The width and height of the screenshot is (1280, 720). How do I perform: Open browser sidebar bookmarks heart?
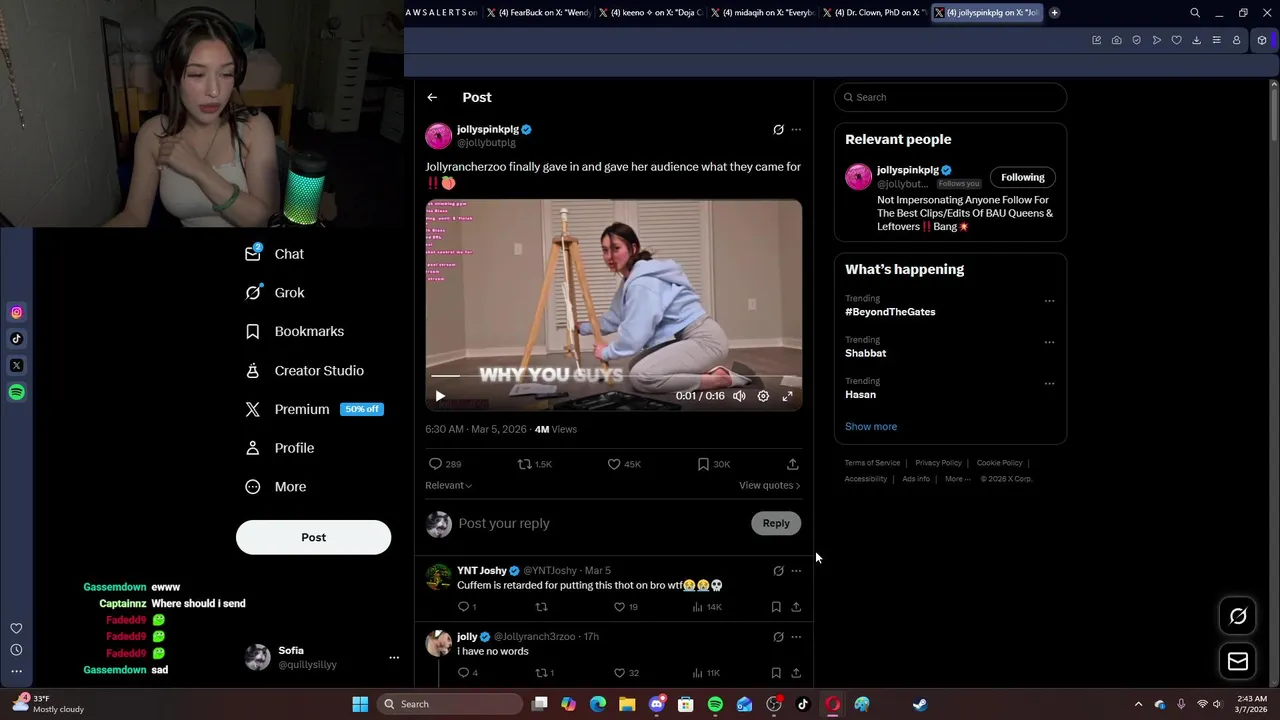tap(16, 628)
